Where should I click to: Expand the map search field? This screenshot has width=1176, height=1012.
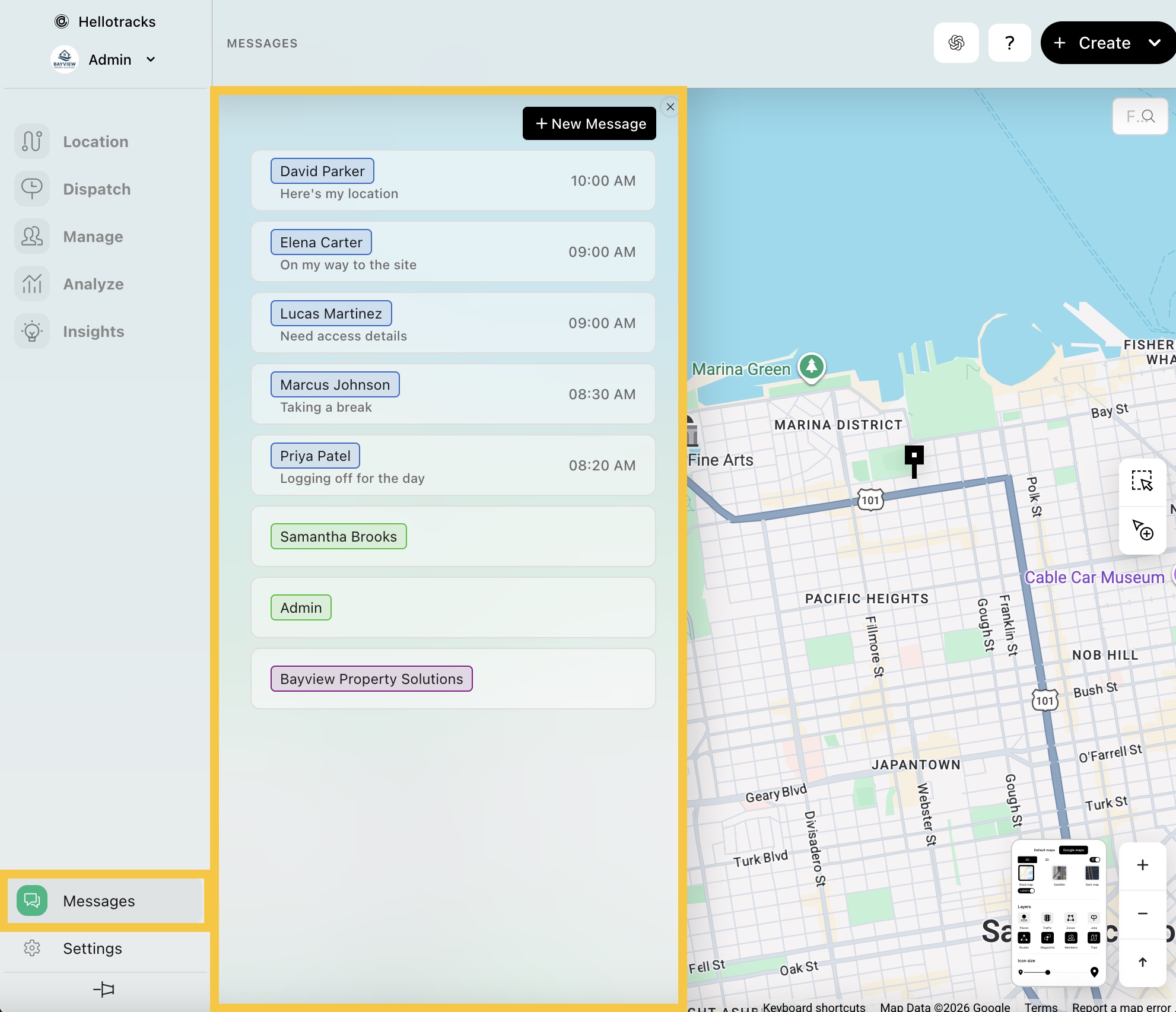(x=1140, y=116)
